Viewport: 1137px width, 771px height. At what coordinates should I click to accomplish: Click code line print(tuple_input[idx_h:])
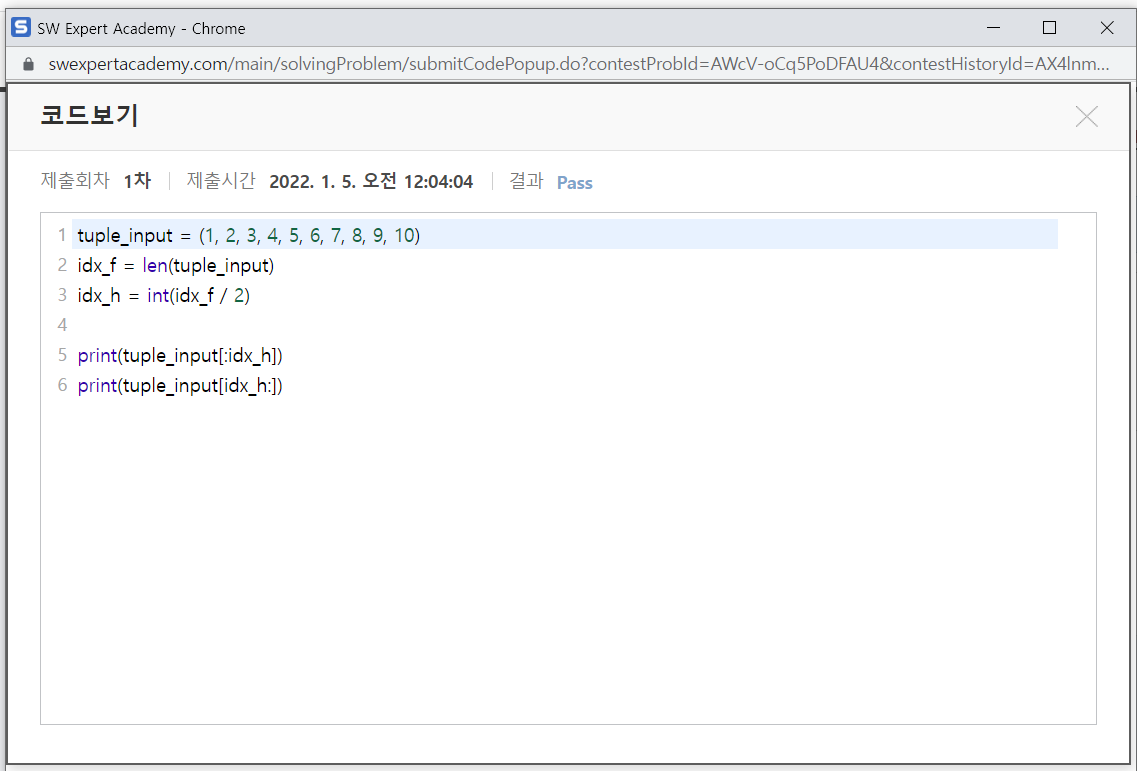[x=180, y=385]
